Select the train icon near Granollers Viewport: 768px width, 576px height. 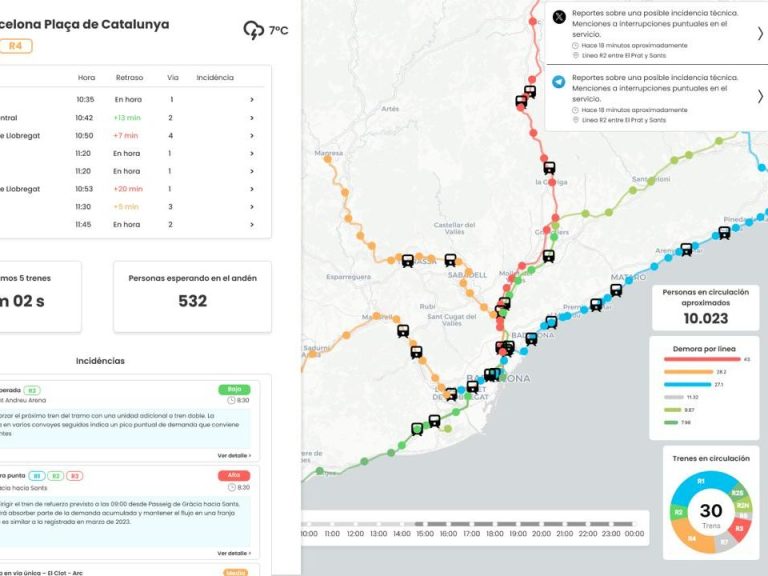[x=548, y=256]
